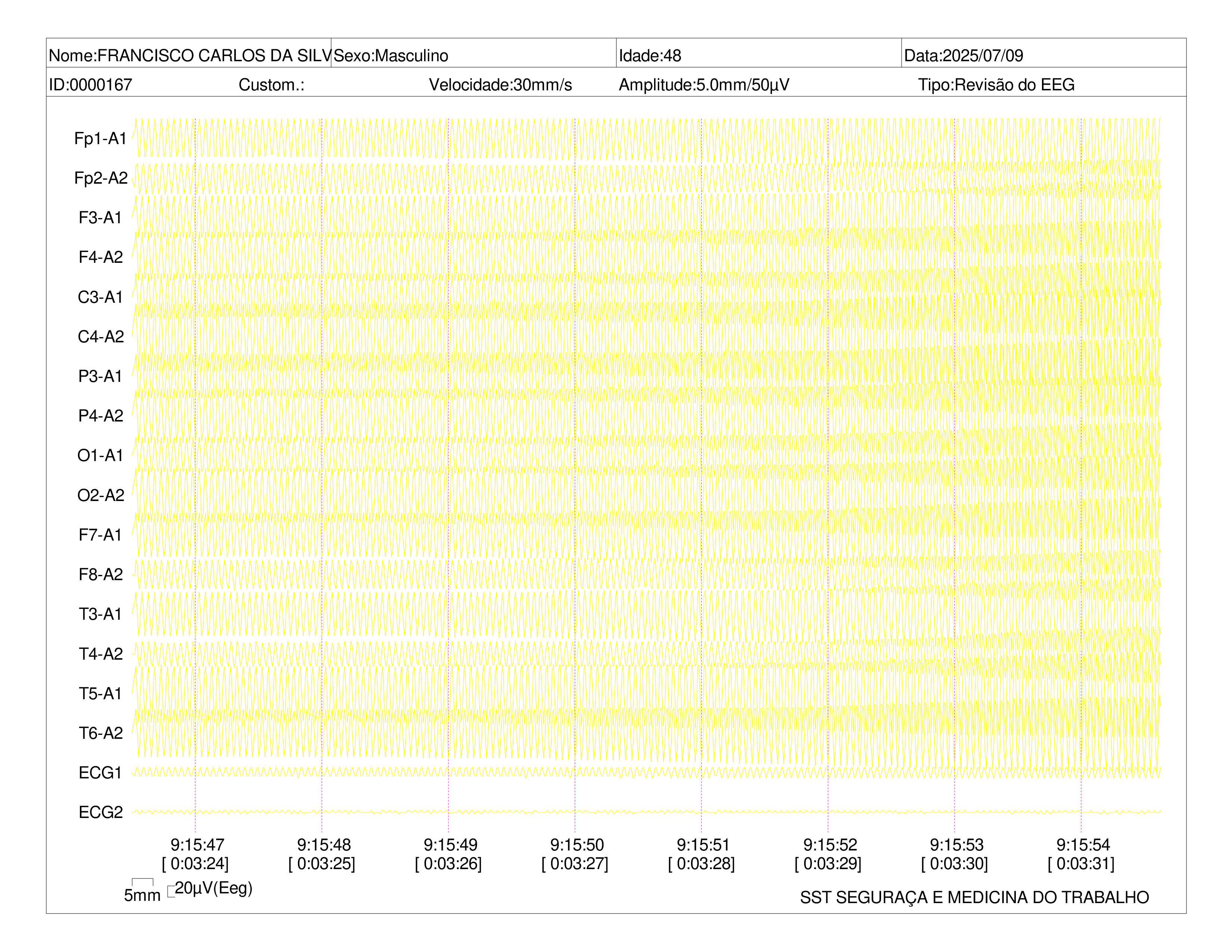The width and height of the screenshot is (1232, 952).
Task: Click the elapsed time '[ 0:03:30]'
Action: tap(955, 864)
